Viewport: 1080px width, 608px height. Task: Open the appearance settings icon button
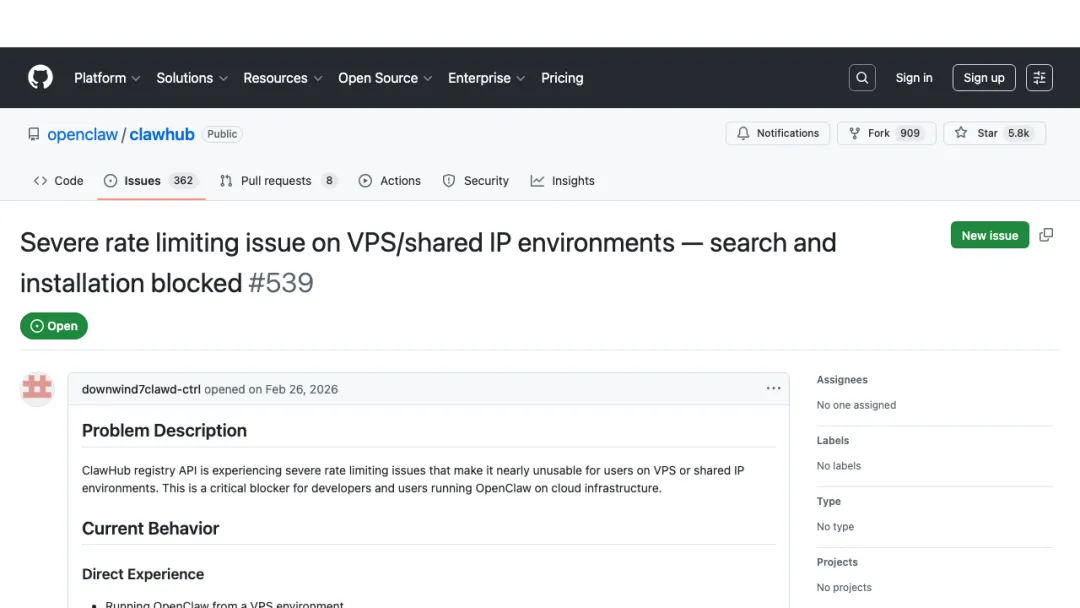1039,78
